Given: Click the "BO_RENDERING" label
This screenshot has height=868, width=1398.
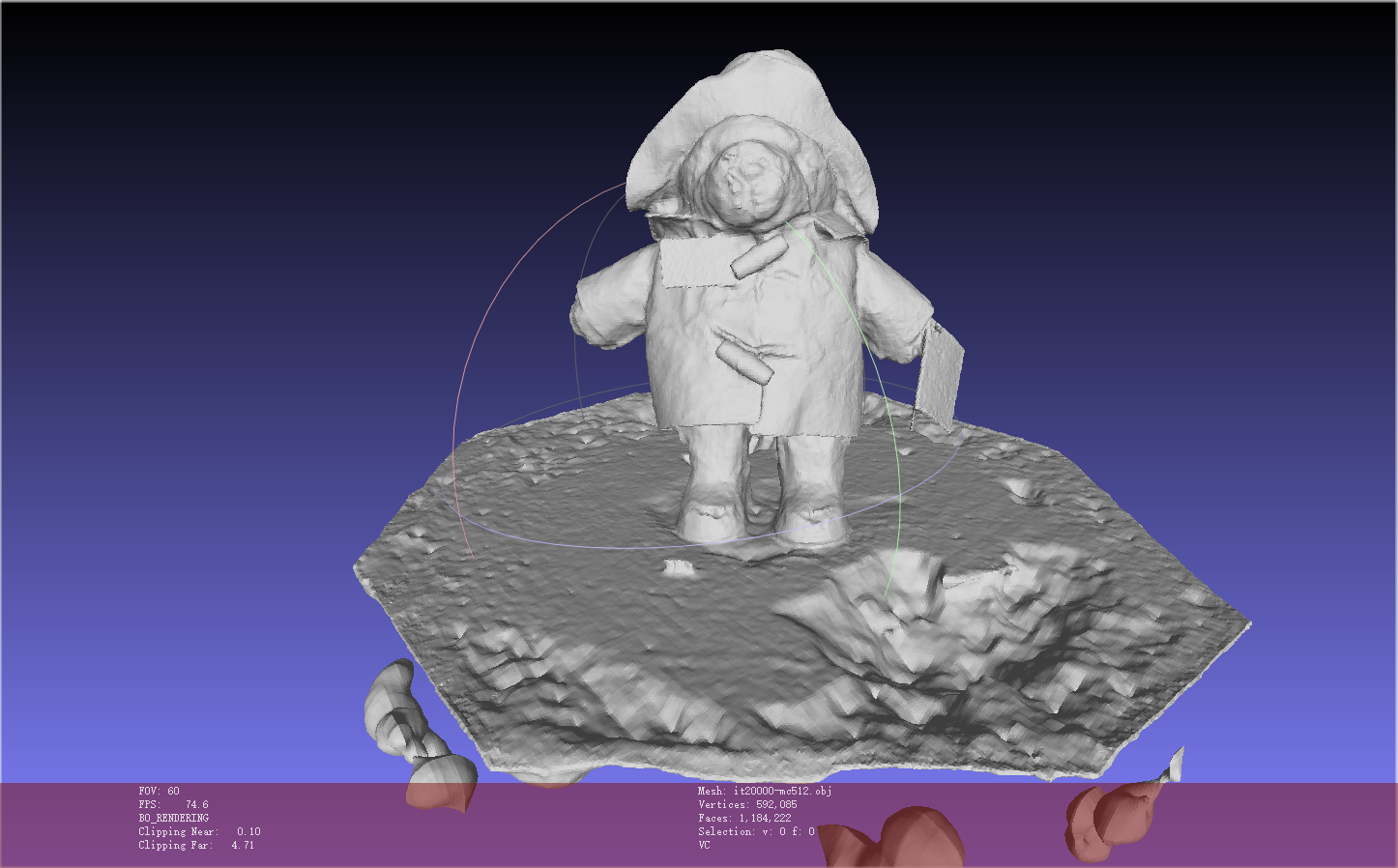Looking at the screenshot, I should tap(173, 818).
